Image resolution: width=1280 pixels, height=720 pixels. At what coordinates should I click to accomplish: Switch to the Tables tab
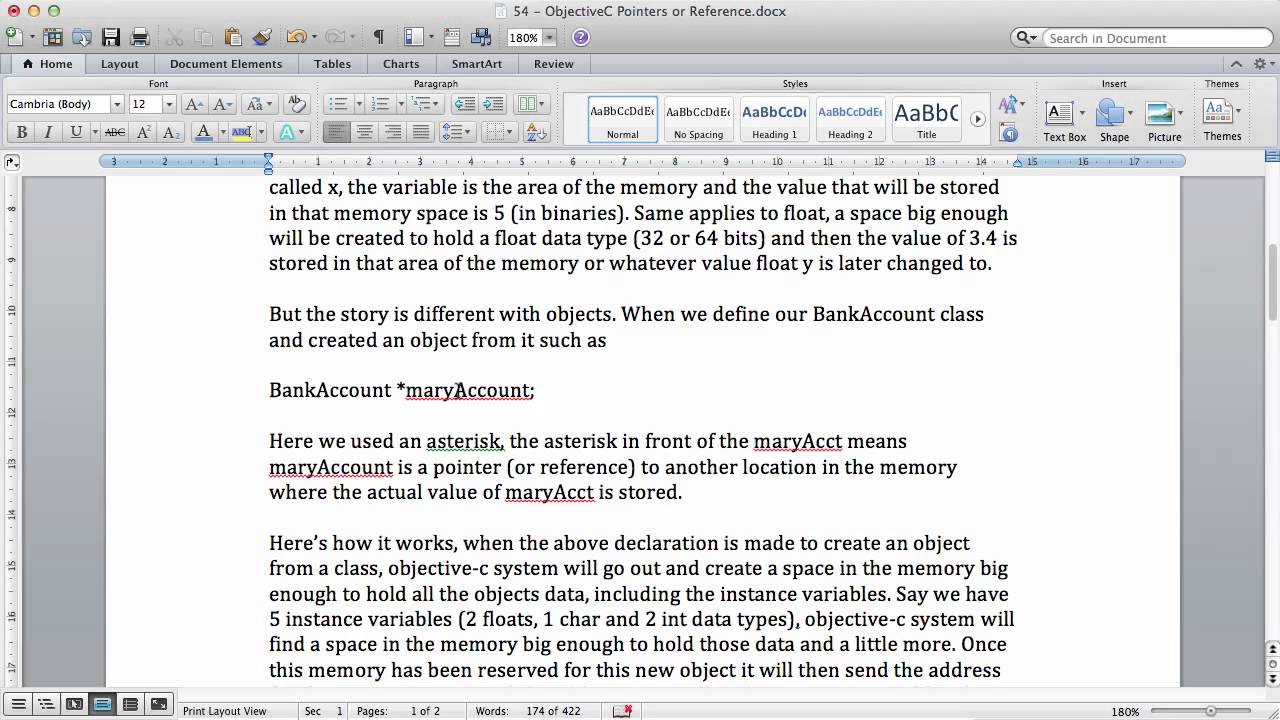click(x=332, y=64)
